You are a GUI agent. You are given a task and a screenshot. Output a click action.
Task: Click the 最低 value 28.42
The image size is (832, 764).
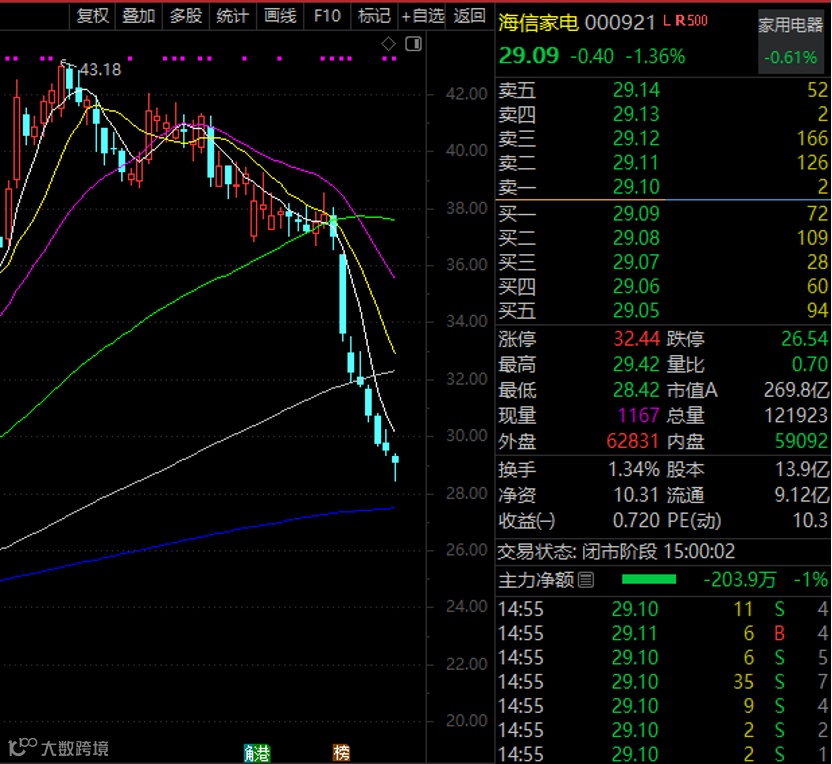coord(636,390)
